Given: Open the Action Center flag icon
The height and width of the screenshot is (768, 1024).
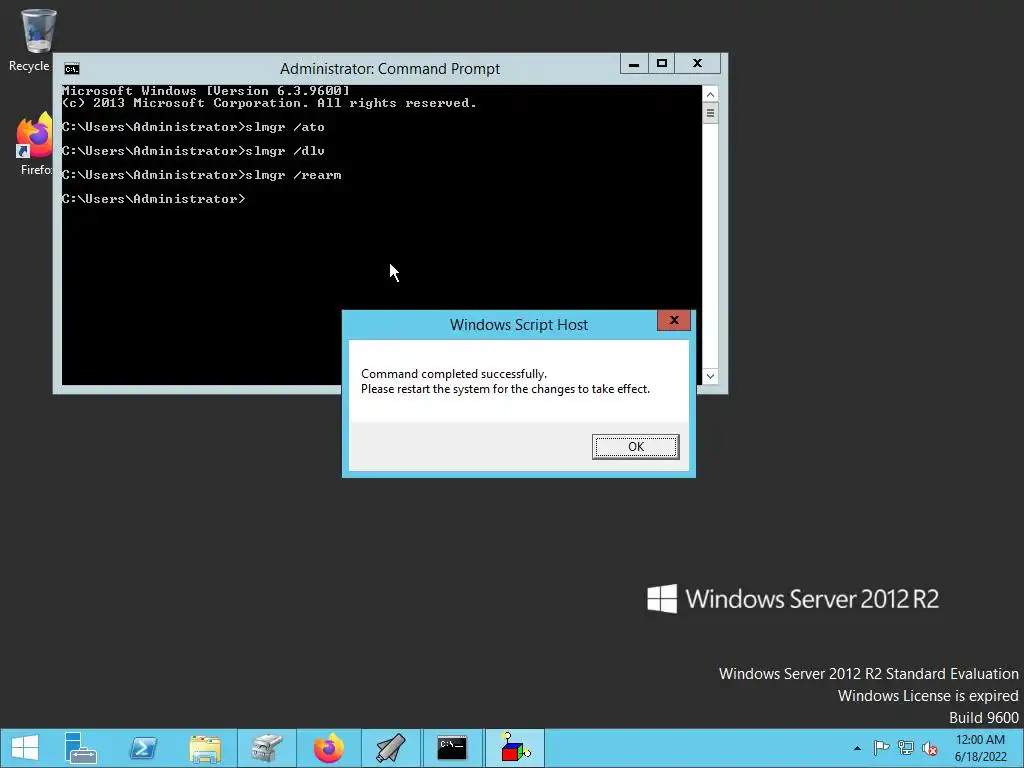Looking at the screenshot, I should 881,748.
